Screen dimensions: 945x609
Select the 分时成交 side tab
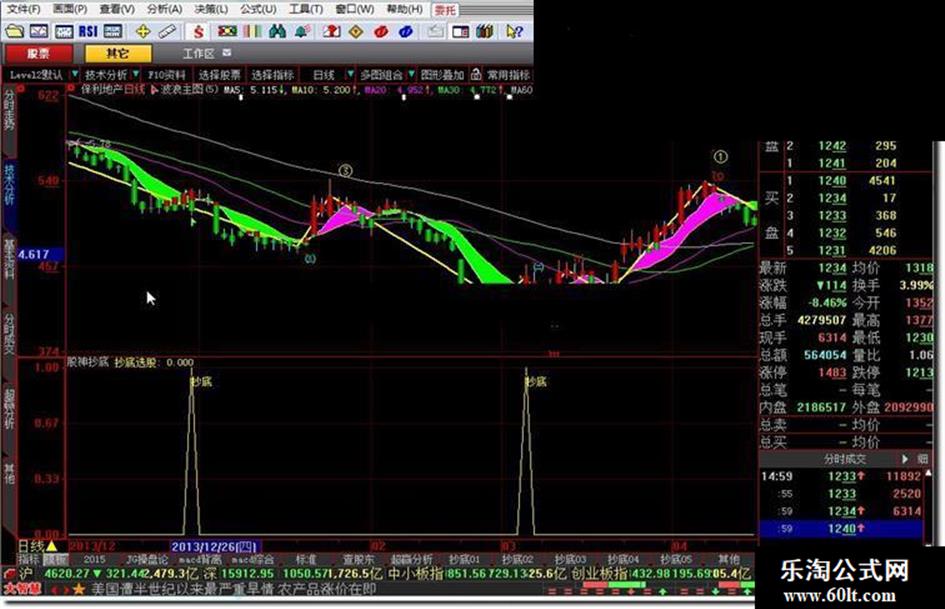pyautogui.click(x=9, y=333)
